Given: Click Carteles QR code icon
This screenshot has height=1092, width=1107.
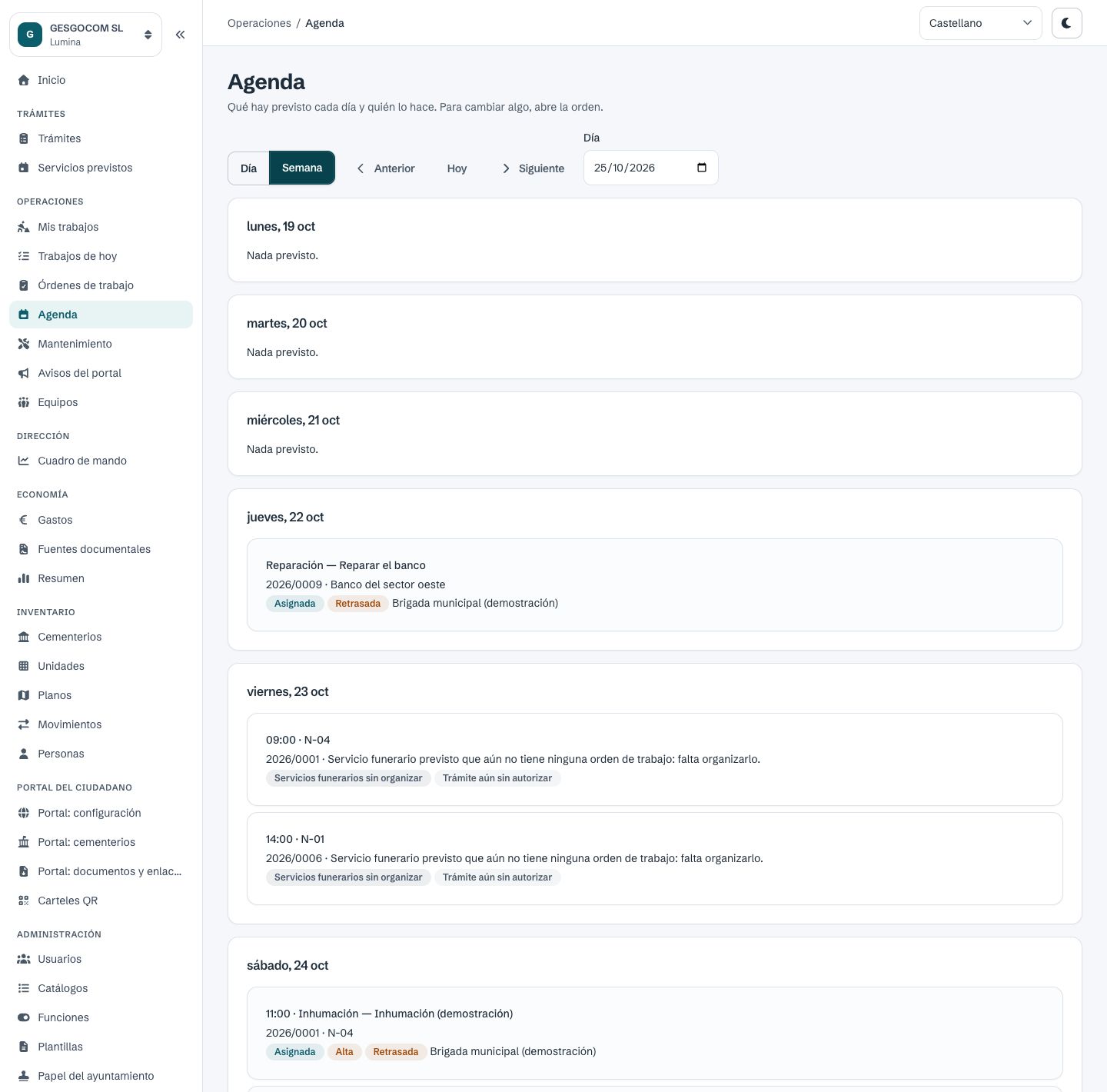Looking at the screenshot, I should tap(24, 901).
